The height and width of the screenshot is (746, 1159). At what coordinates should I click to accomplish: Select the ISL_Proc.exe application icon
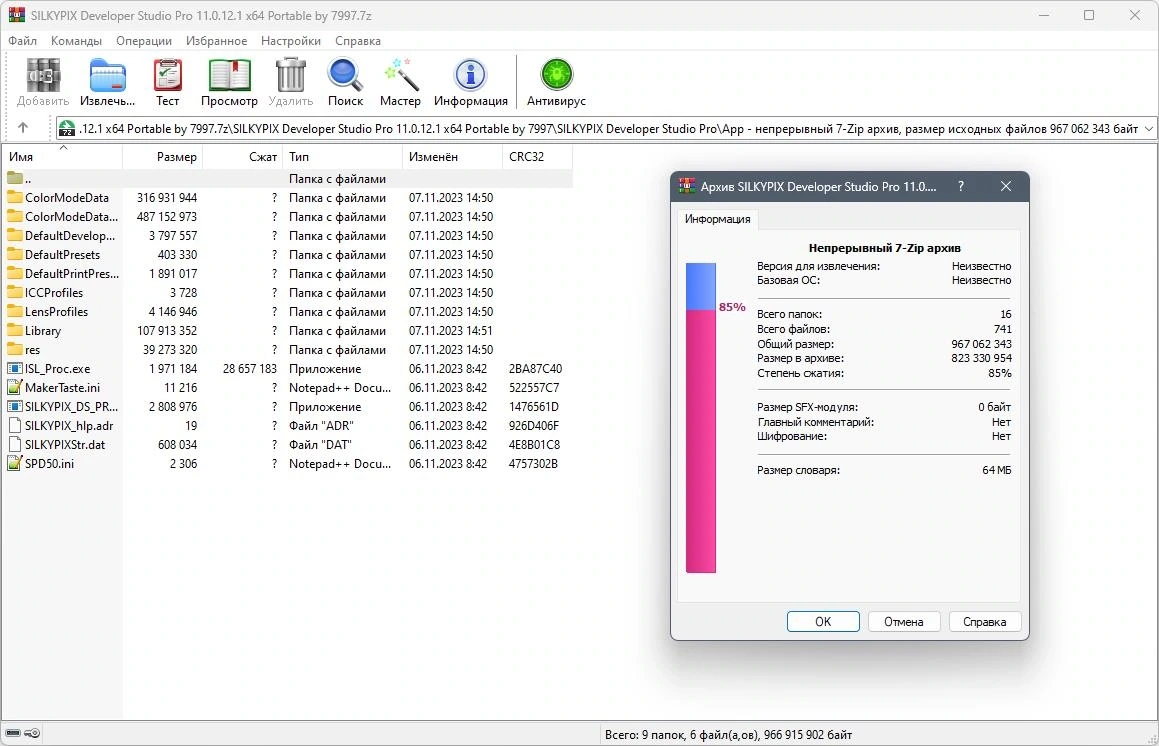[15, 368]
